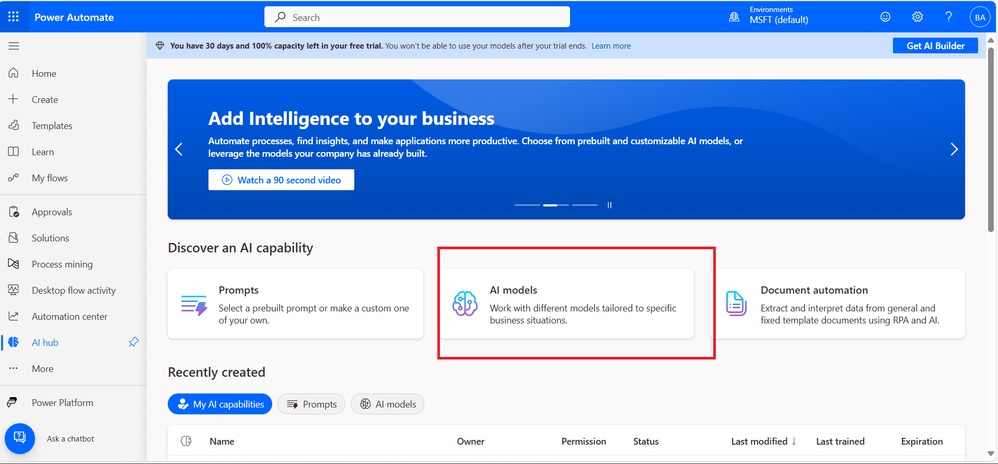Image resolution: width=998 pixels, height=464 pixels.
Task: Click the Home icon in sidebar
Action: pos(13,73)
